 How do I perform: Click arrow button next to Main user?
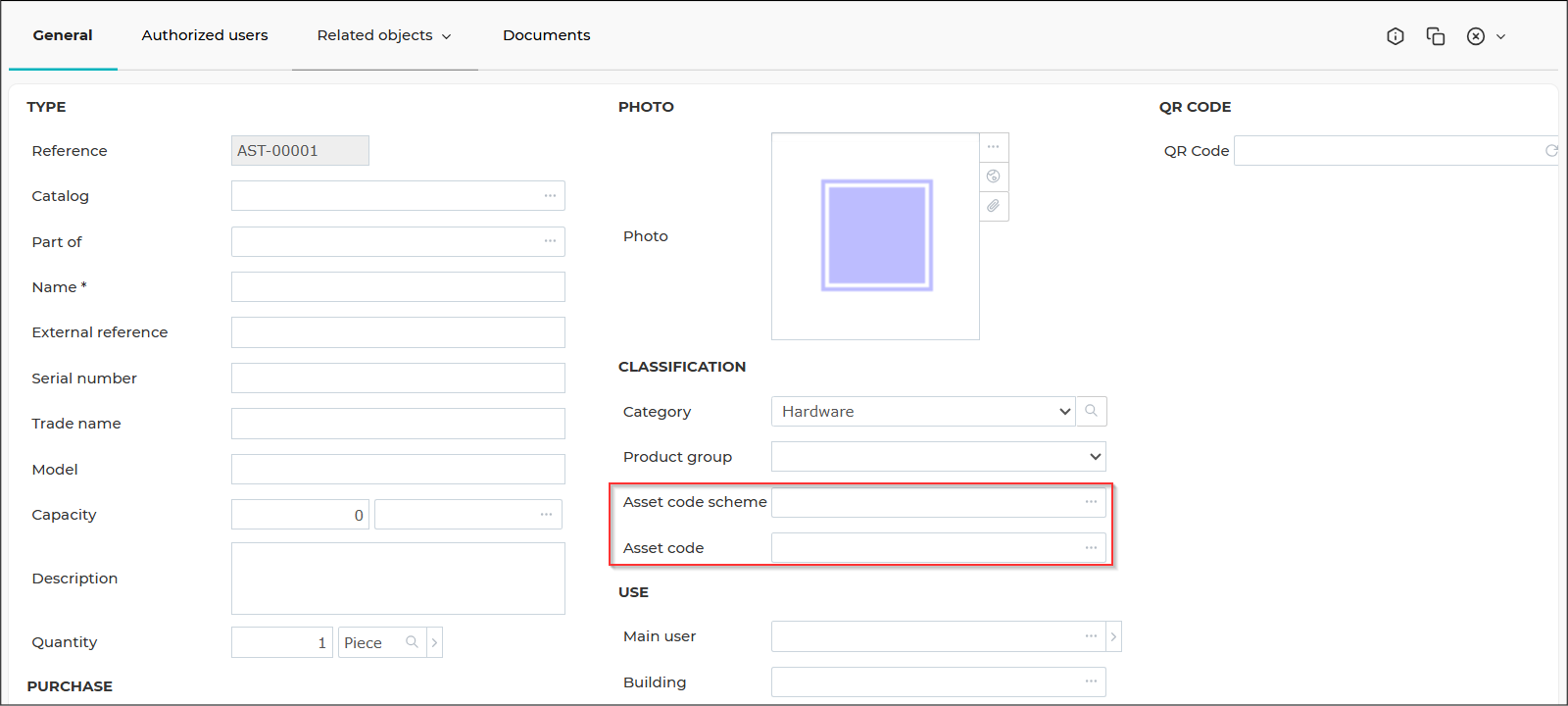(1113, 636)
